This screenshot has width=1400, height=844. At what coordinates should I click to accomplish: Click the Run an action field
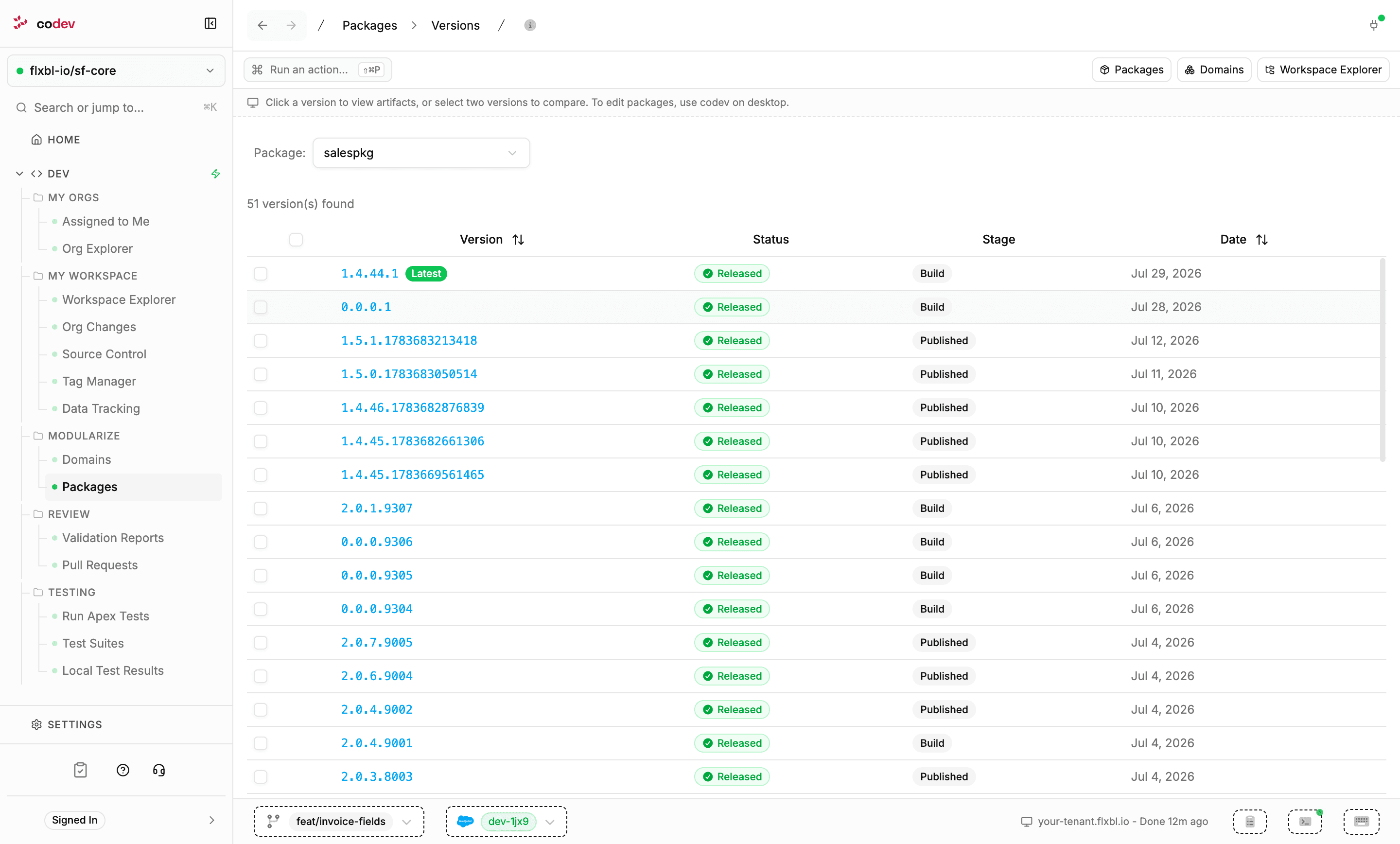317,70
